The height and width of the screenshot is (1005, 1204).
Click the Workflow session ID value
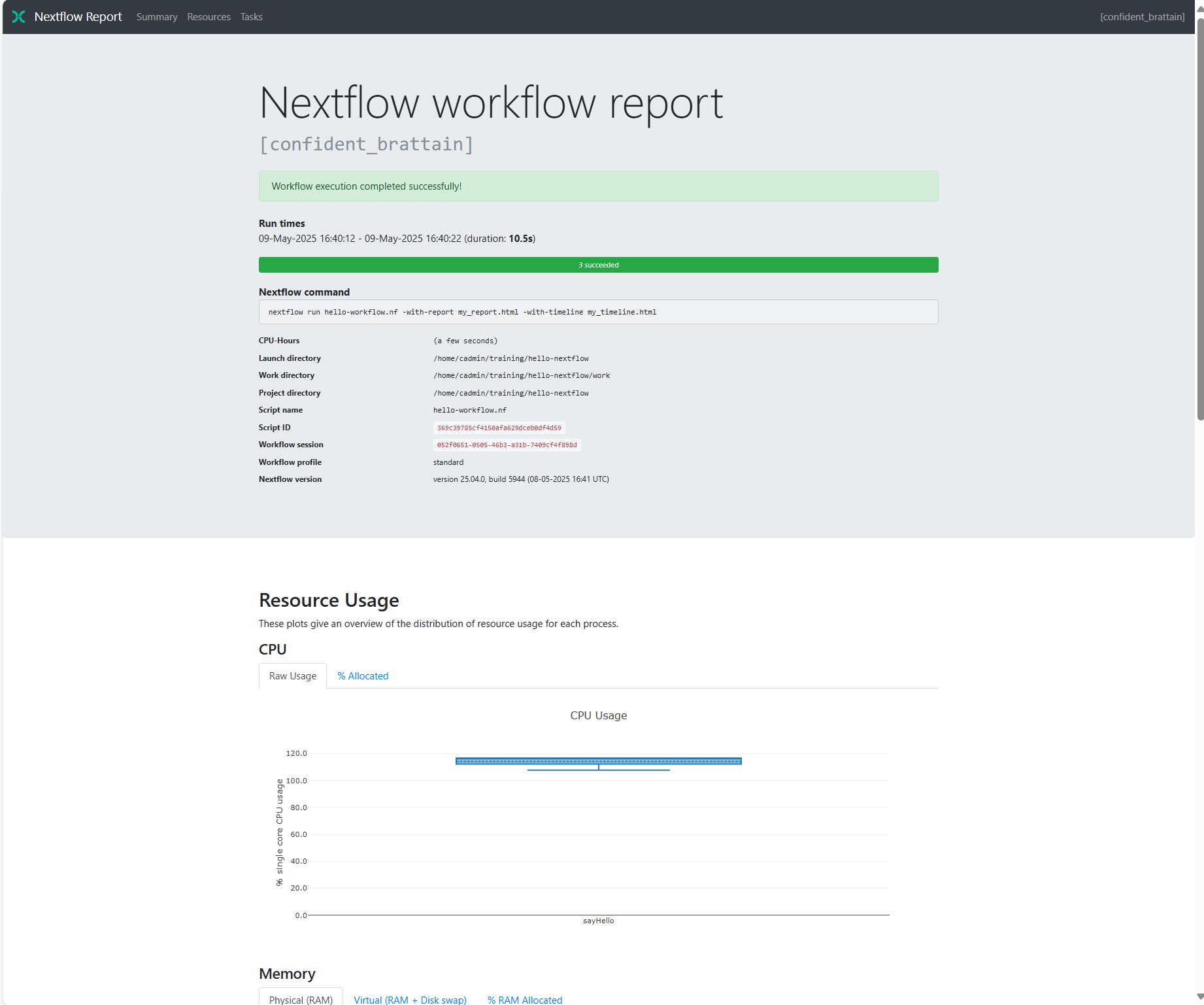click(507, 444)
